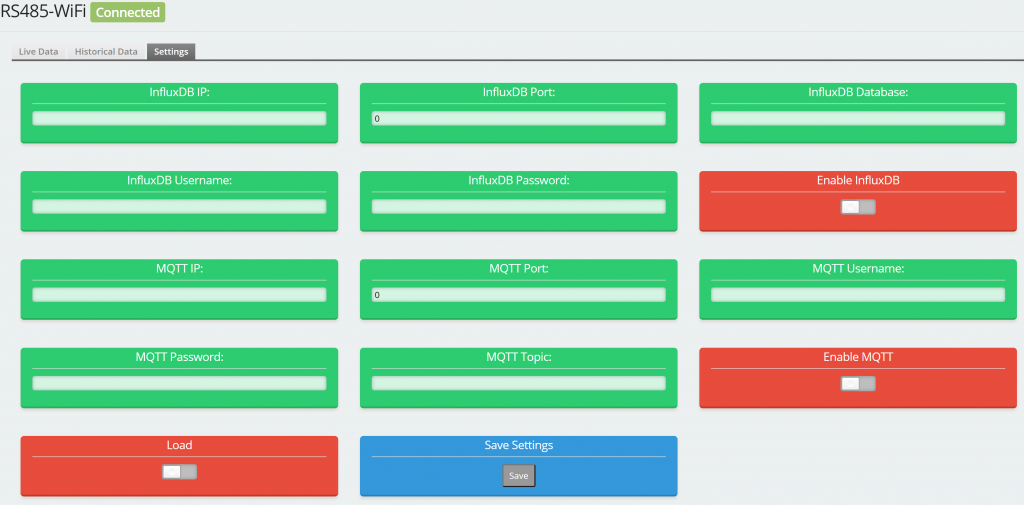The width and height of the screenshot is (1024, 505).
Task: Focus the InfluxDB IP input field
Action: pos(179,118)
